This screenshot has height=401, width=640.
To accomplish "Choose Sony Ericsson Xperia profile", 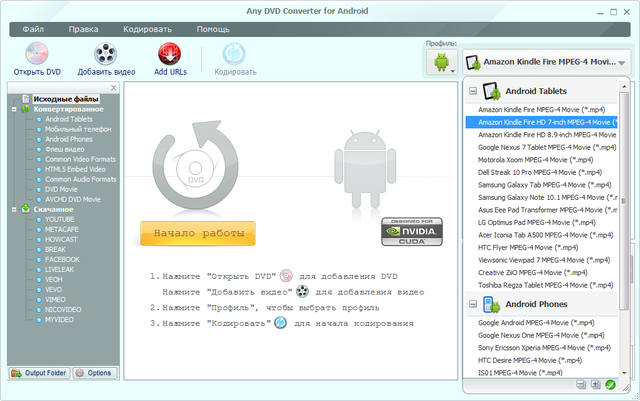I will tap(542, 348).
